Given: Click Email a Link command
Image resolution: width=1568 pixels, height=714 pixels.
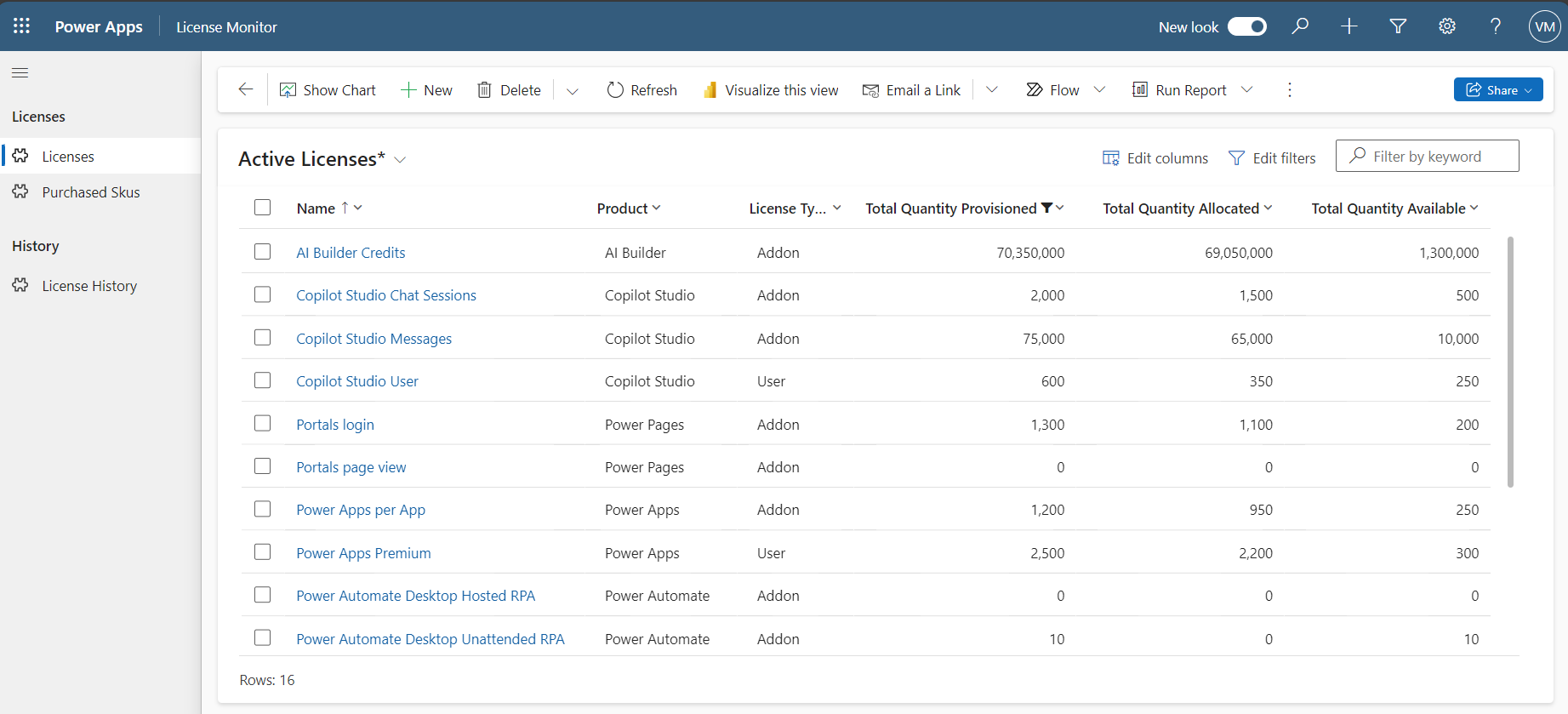Looking at the screenshot, I should (911, 90).
